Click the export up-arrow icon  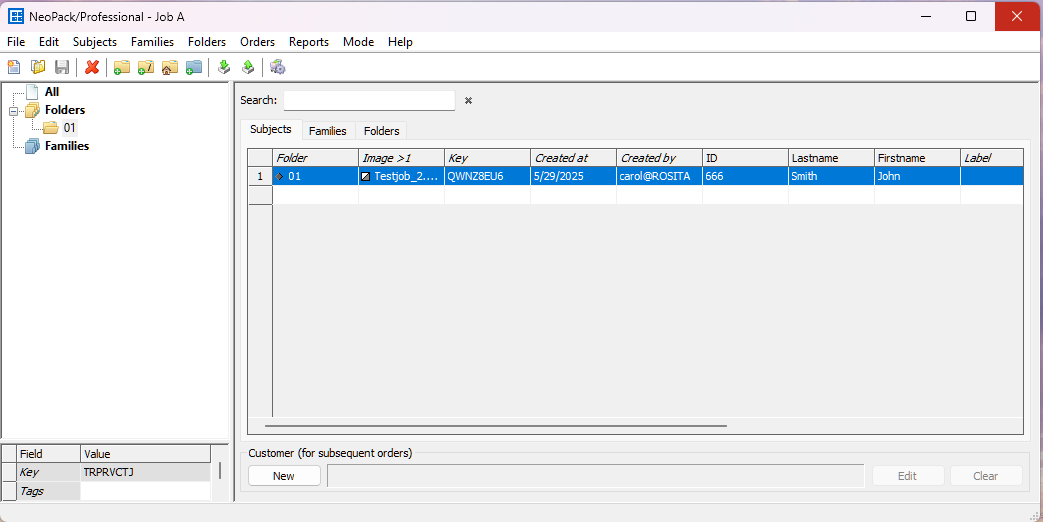[248, 66]
